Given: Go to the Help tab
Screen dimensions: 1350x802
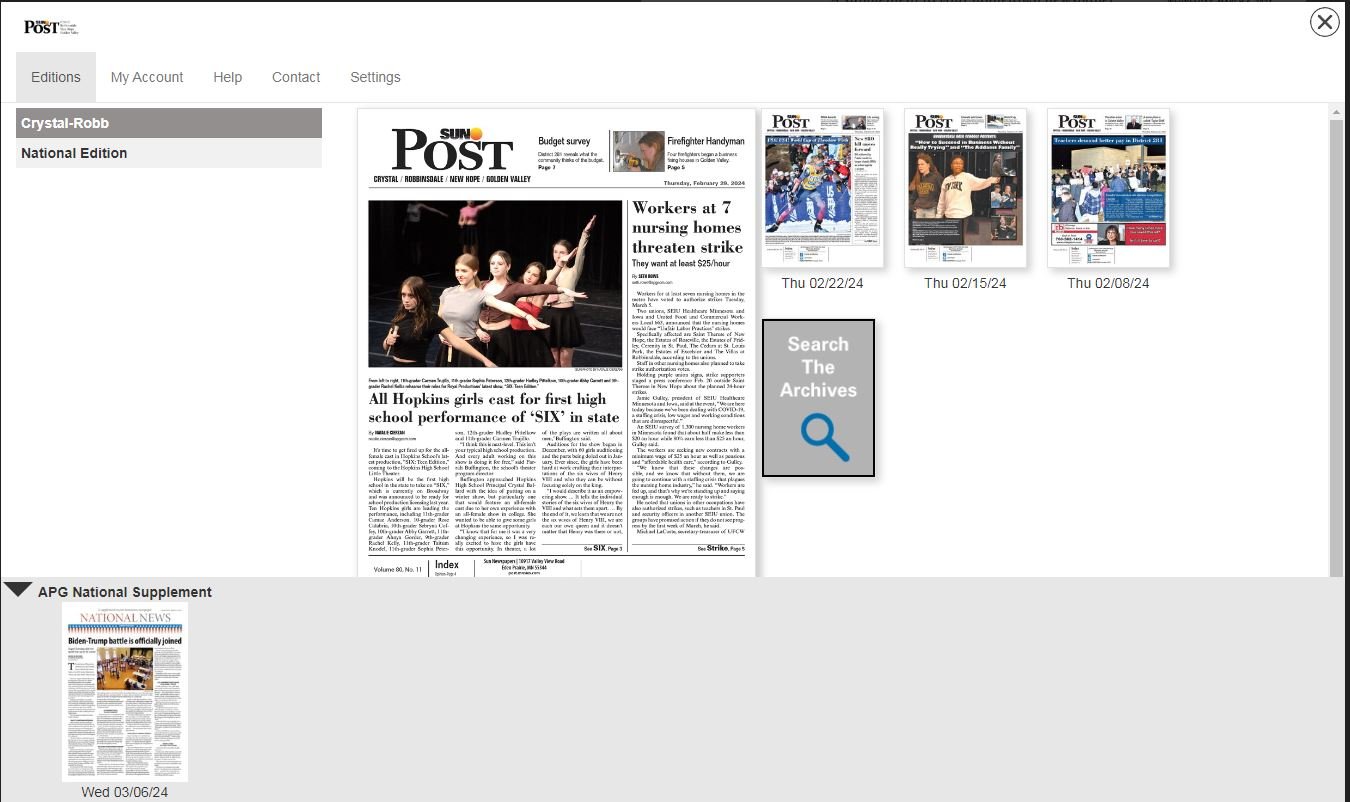Looking at the screenshot, I should tap(227, 77).
